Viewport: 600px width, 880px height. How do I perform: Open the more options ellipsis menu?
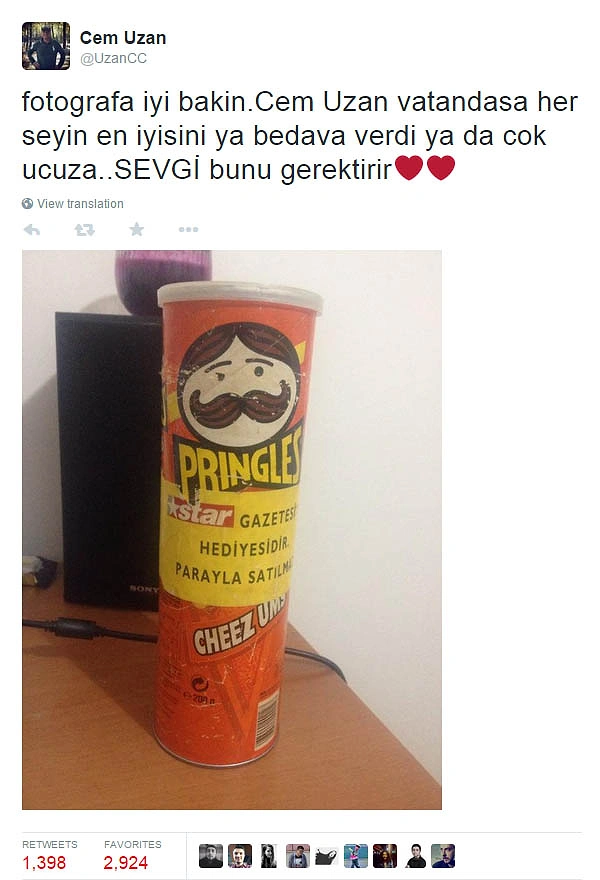(188, 230)
